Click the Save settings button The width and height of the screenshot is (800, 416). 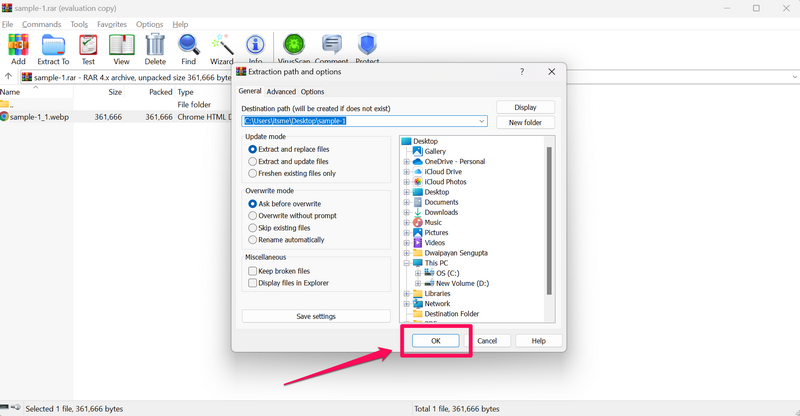pos(316,316)
